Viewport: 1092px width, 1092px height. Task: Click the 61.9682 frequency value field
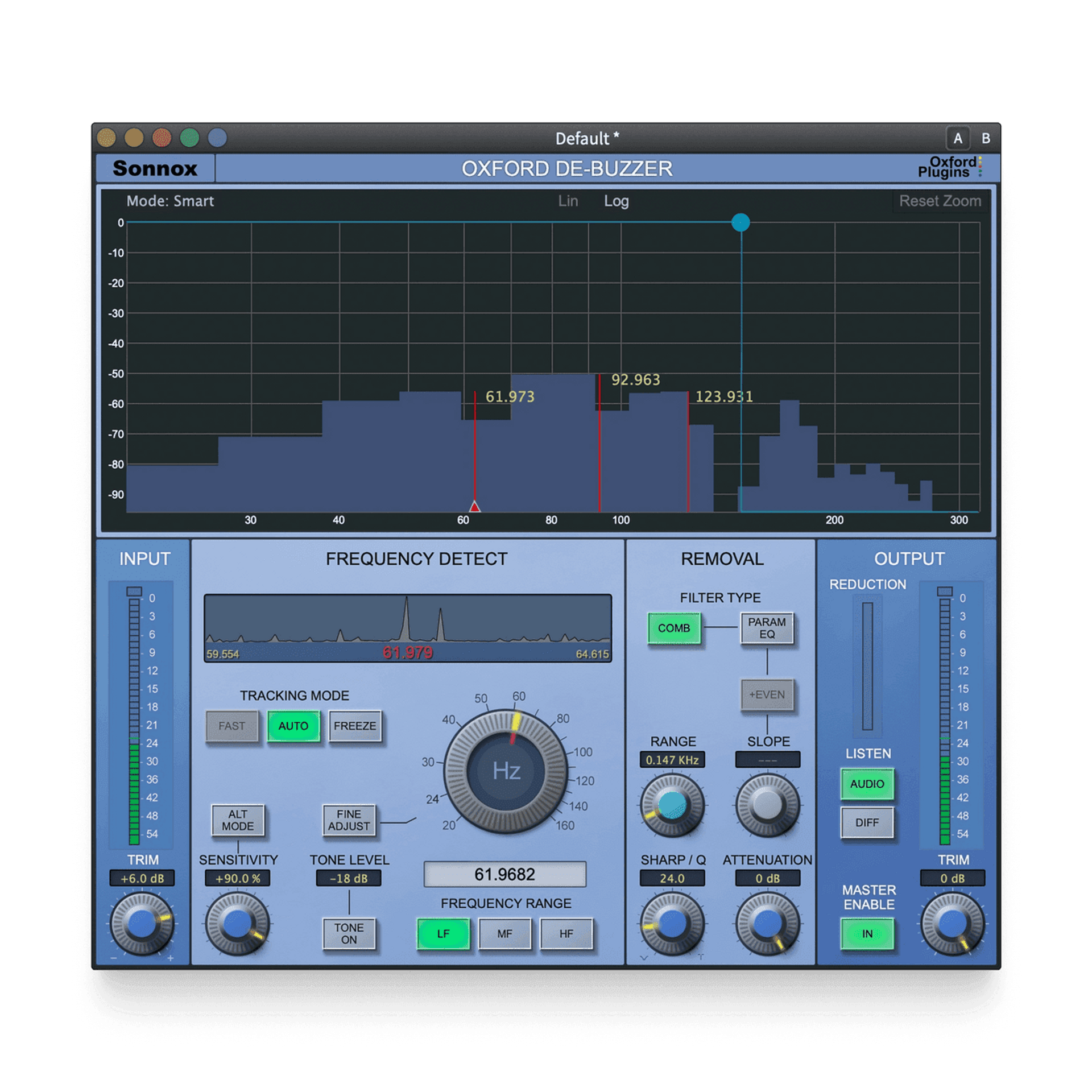[x=504, y=874]
